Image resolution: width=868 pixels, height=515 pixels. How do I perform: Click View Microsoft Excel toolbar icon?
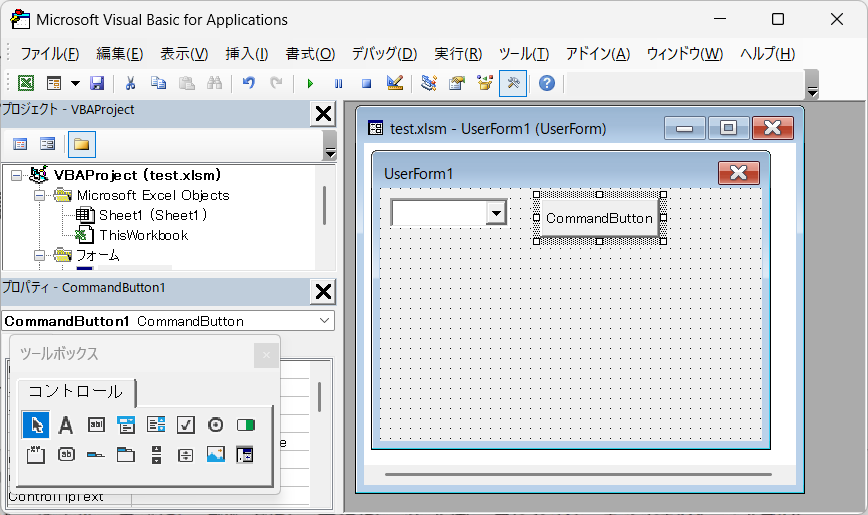coord(26,83)
